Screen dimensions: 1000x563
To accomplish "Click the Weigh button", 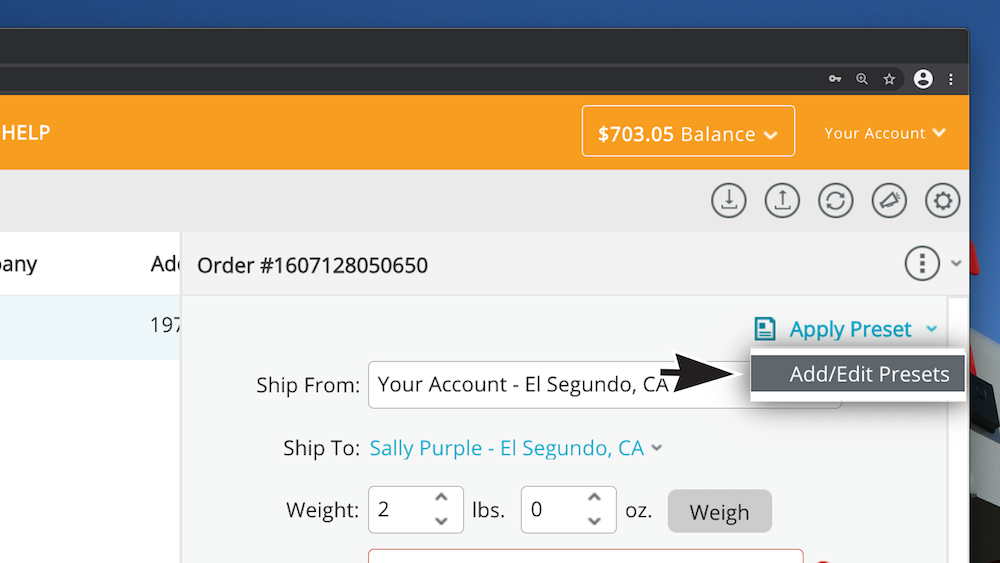I will (719, 511).
